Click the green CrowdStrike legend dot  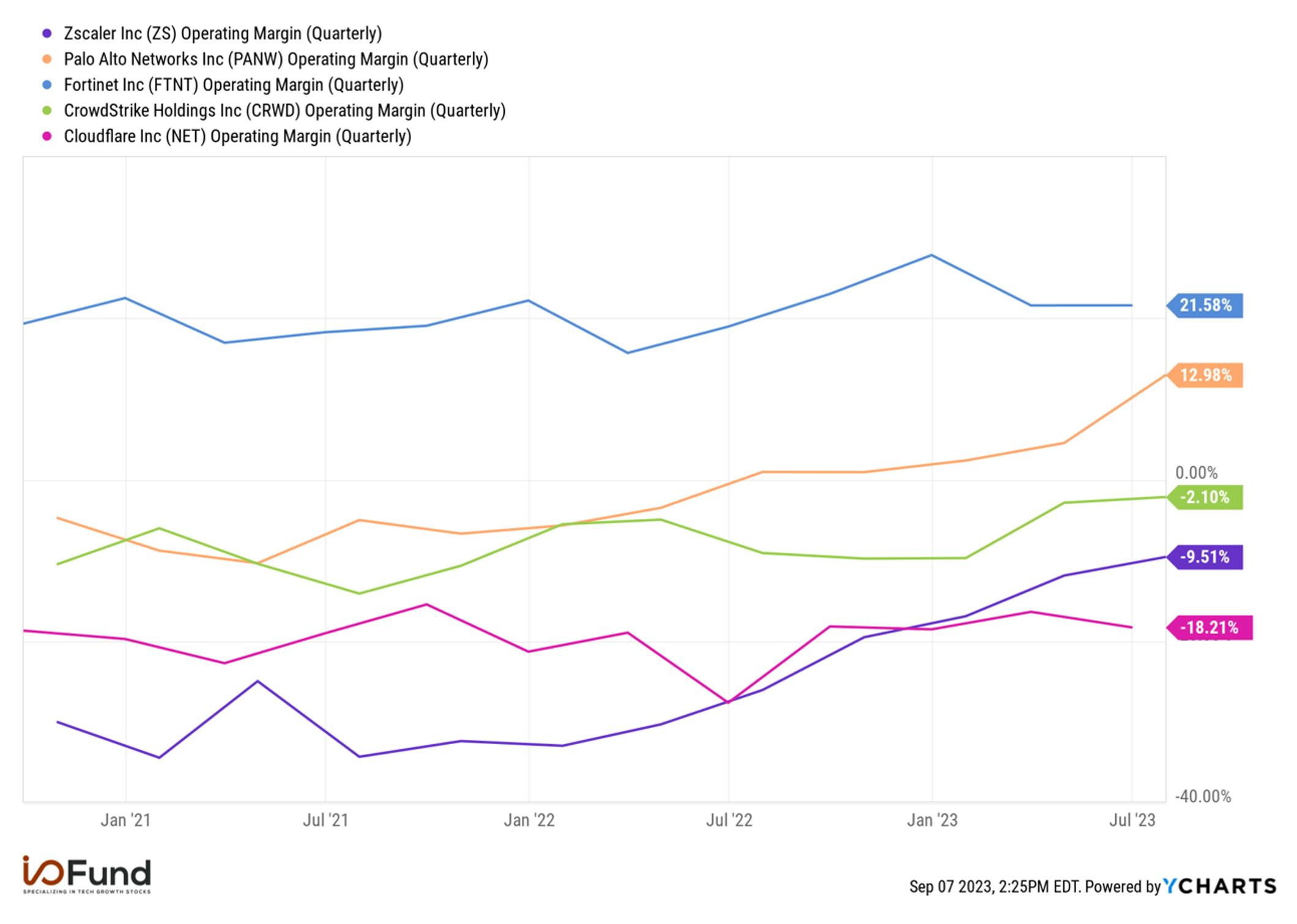(47, 111)
